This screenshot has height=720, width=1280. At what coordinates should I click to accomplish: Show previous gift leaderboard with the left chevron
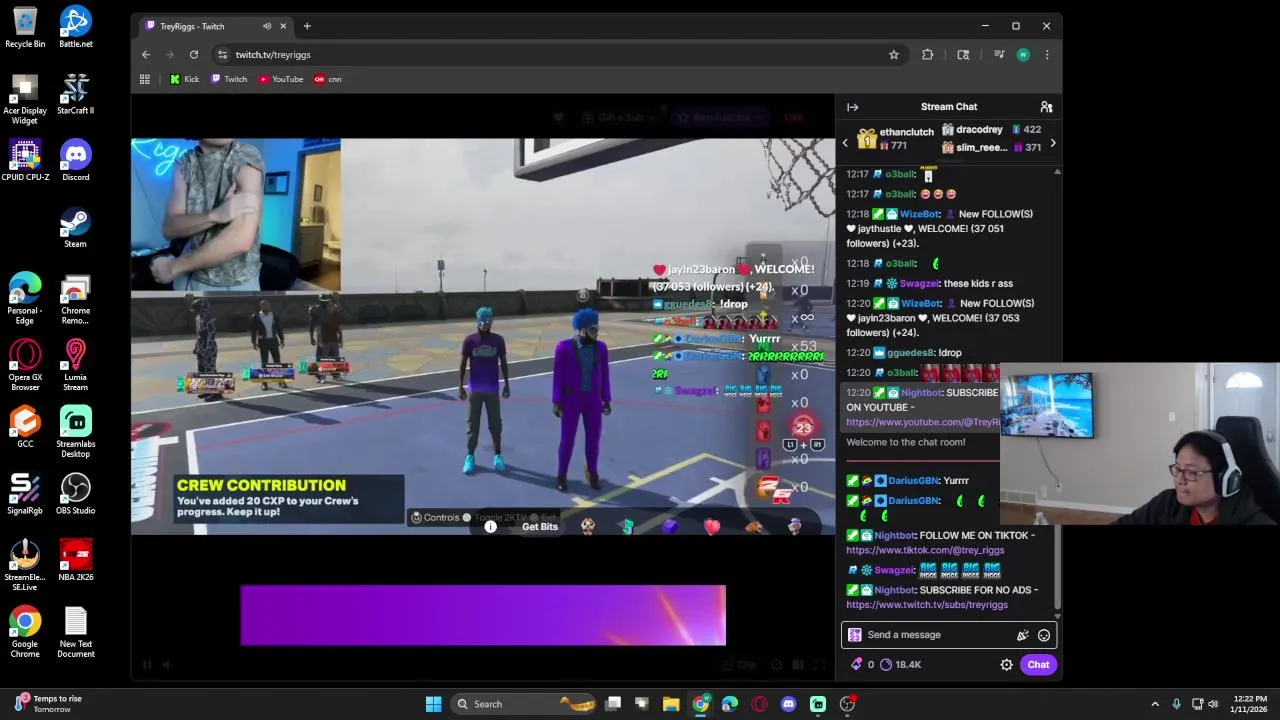coord(845,143)
